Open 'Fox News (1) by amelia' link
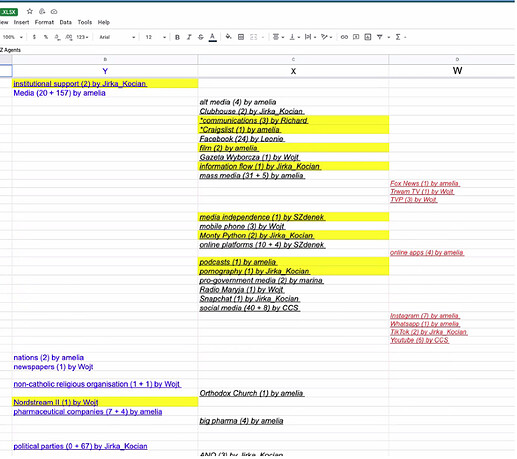 [425, 183]
